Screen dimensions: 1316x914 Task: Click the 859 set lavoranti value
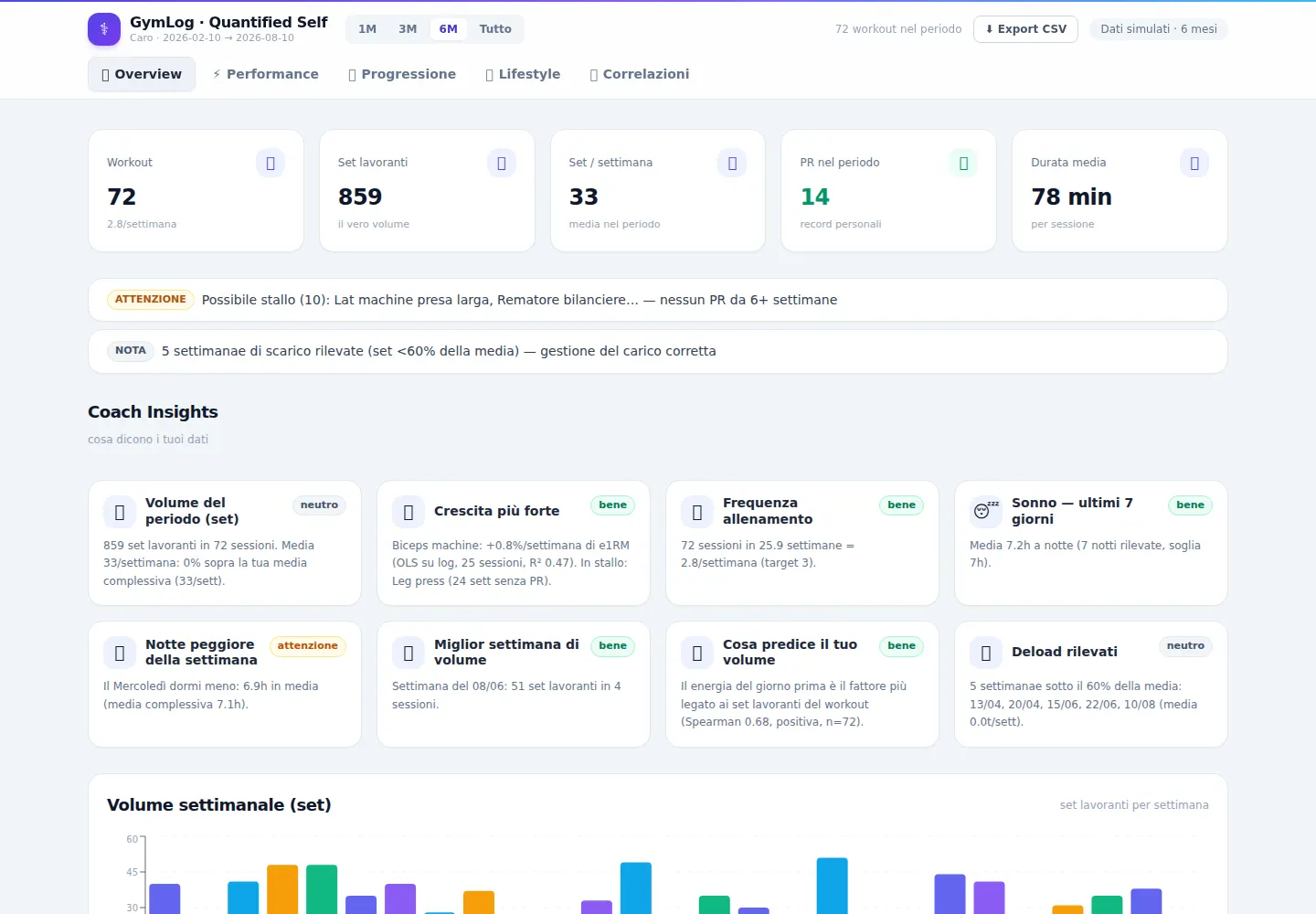(x=360, y=197)
